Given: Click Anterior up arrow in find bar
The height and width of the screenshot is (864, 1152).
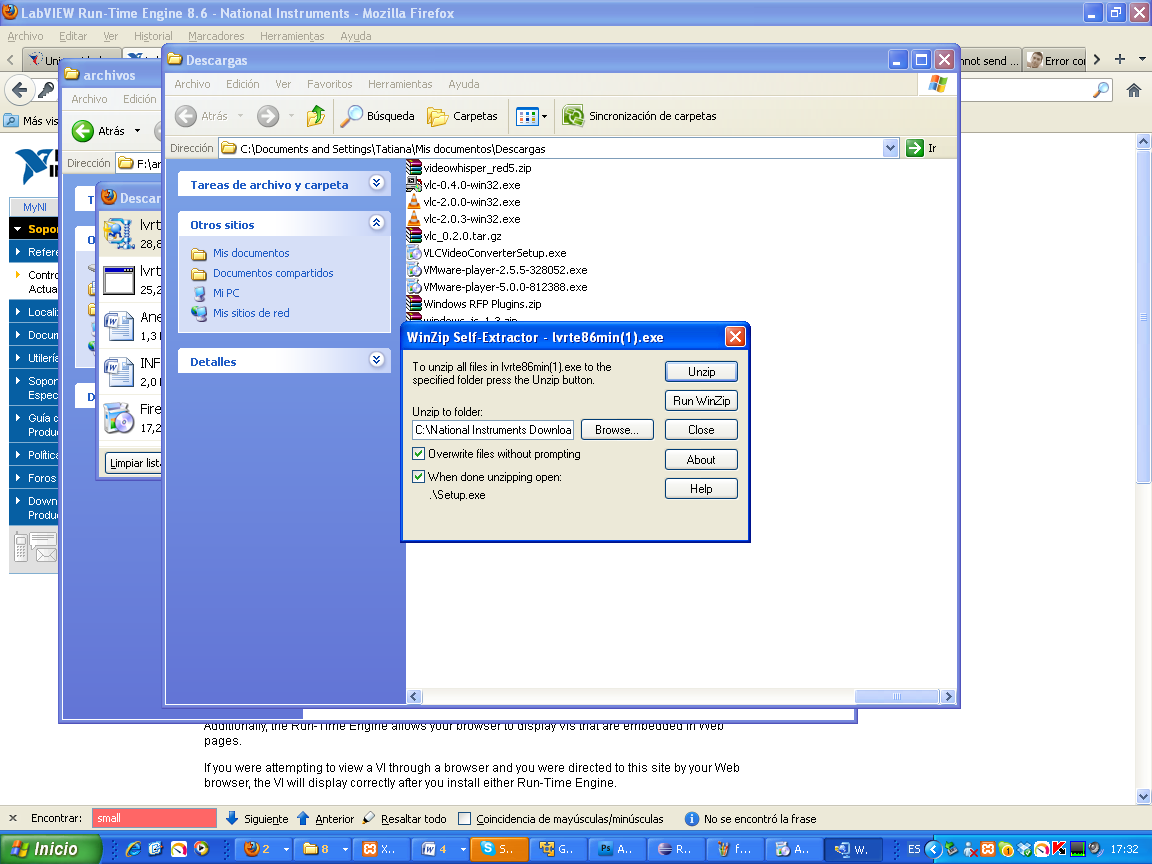Looking at the screenshot, I should [x=303, y=818].
